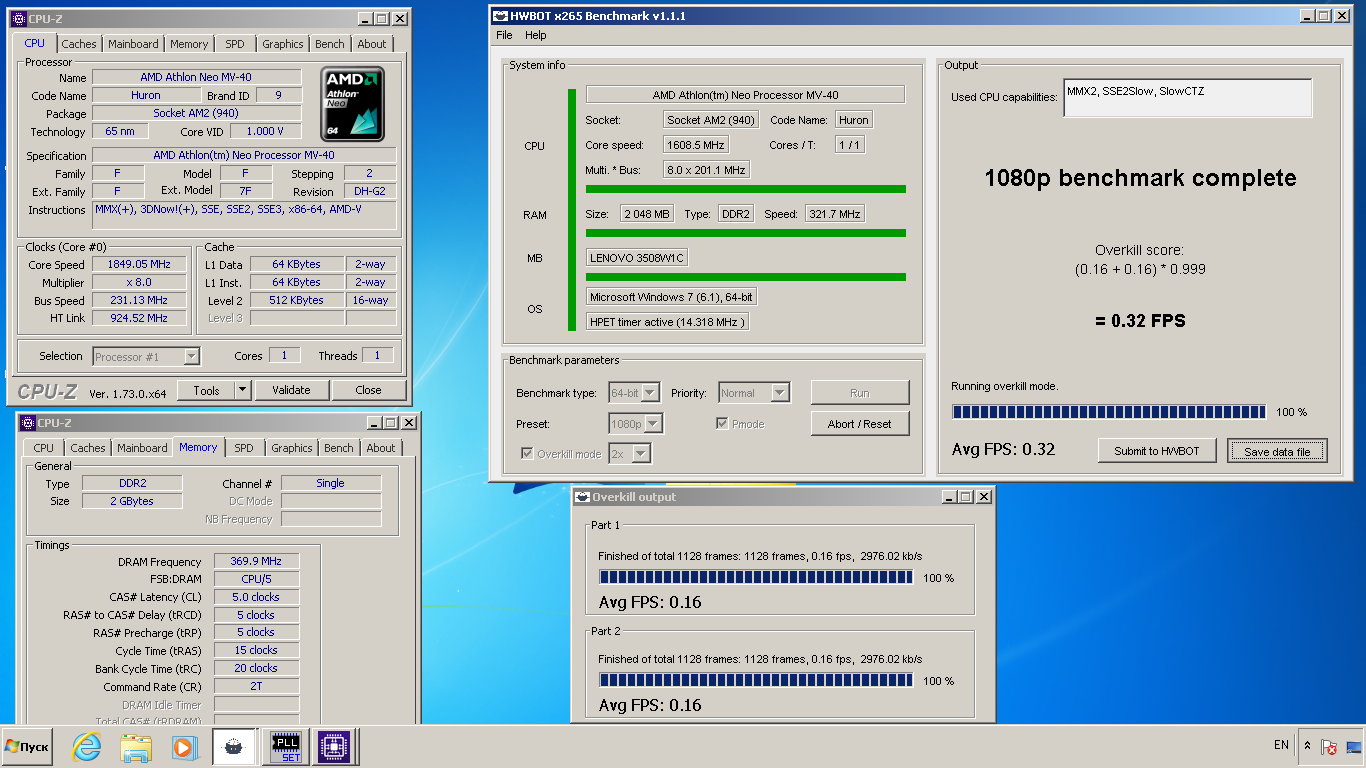This screenshot has height=768, width=1366.
Task: Click Microsoft Windows 7 OS field
Action: pyautogui.click(x=672, y=297)
